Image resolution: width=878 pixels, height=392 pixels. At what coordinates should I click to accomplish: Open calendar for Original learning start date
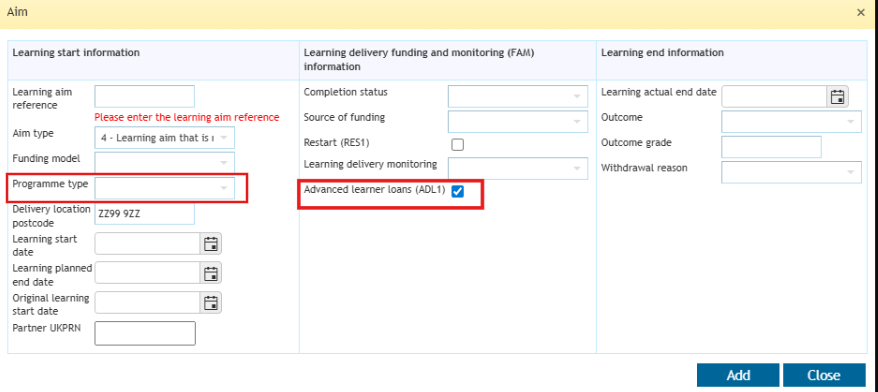[211, 303]
